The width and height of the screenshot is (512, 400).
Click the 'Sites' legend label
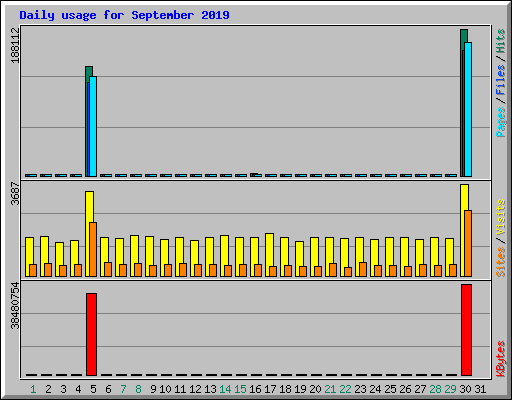[x=501, y=262]
